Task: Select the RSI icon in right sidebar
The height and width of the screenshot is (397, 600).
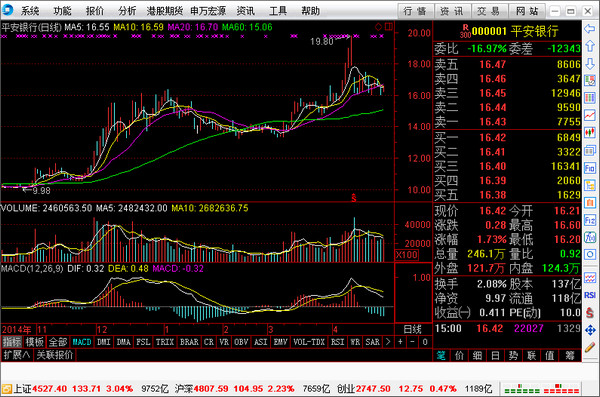Action: pos(590,295)
